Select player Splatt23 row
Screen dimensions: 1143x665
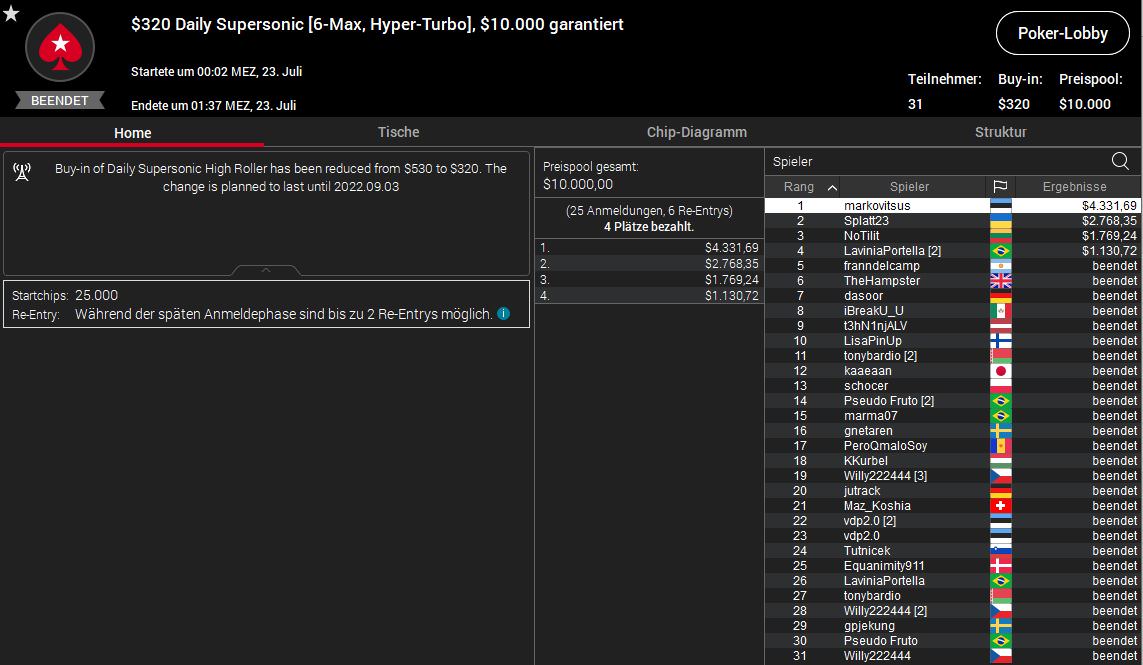click(x=866, y=221)
